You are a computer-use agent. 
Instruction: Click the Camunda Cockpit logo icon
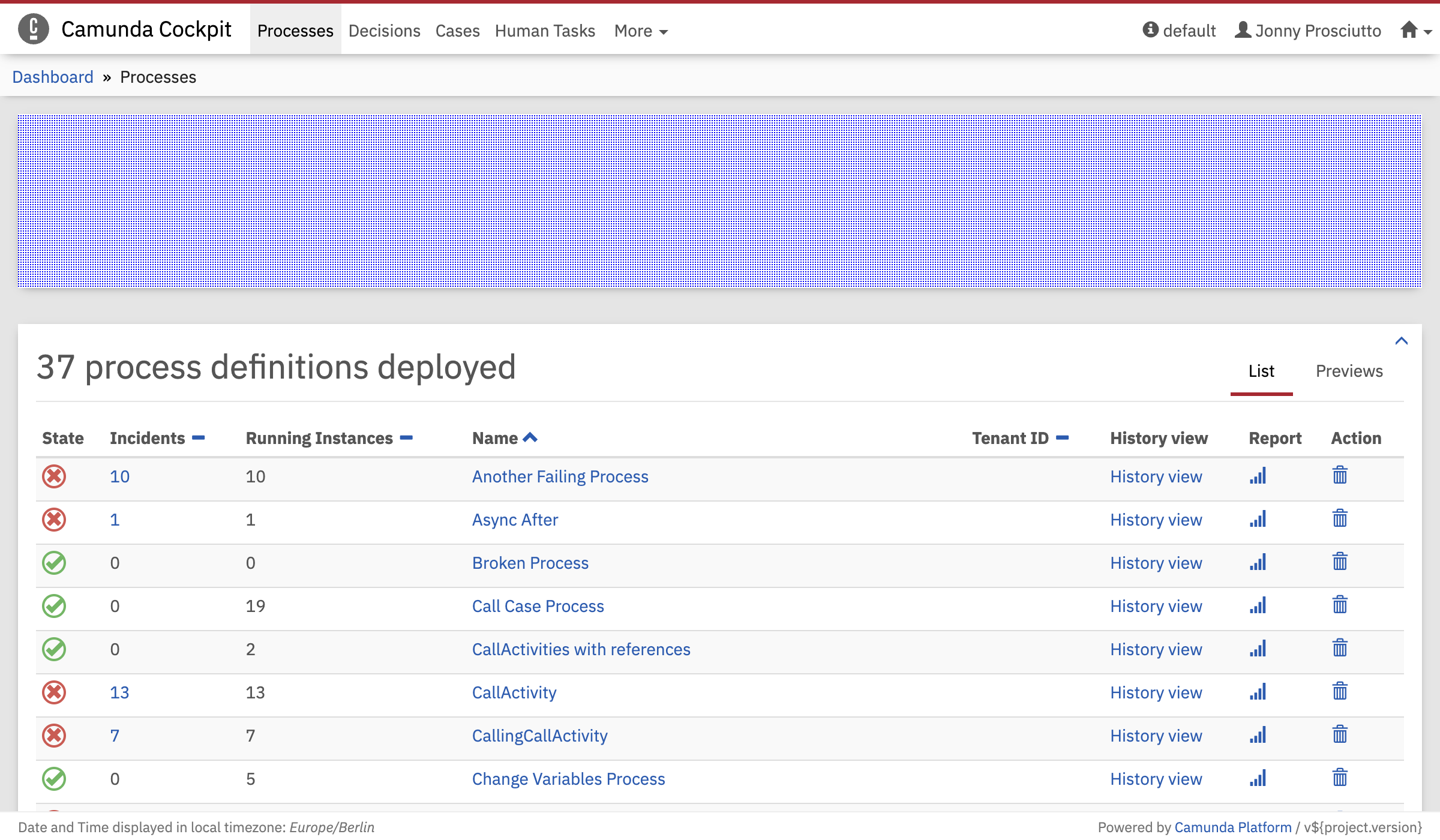(34, 29)
